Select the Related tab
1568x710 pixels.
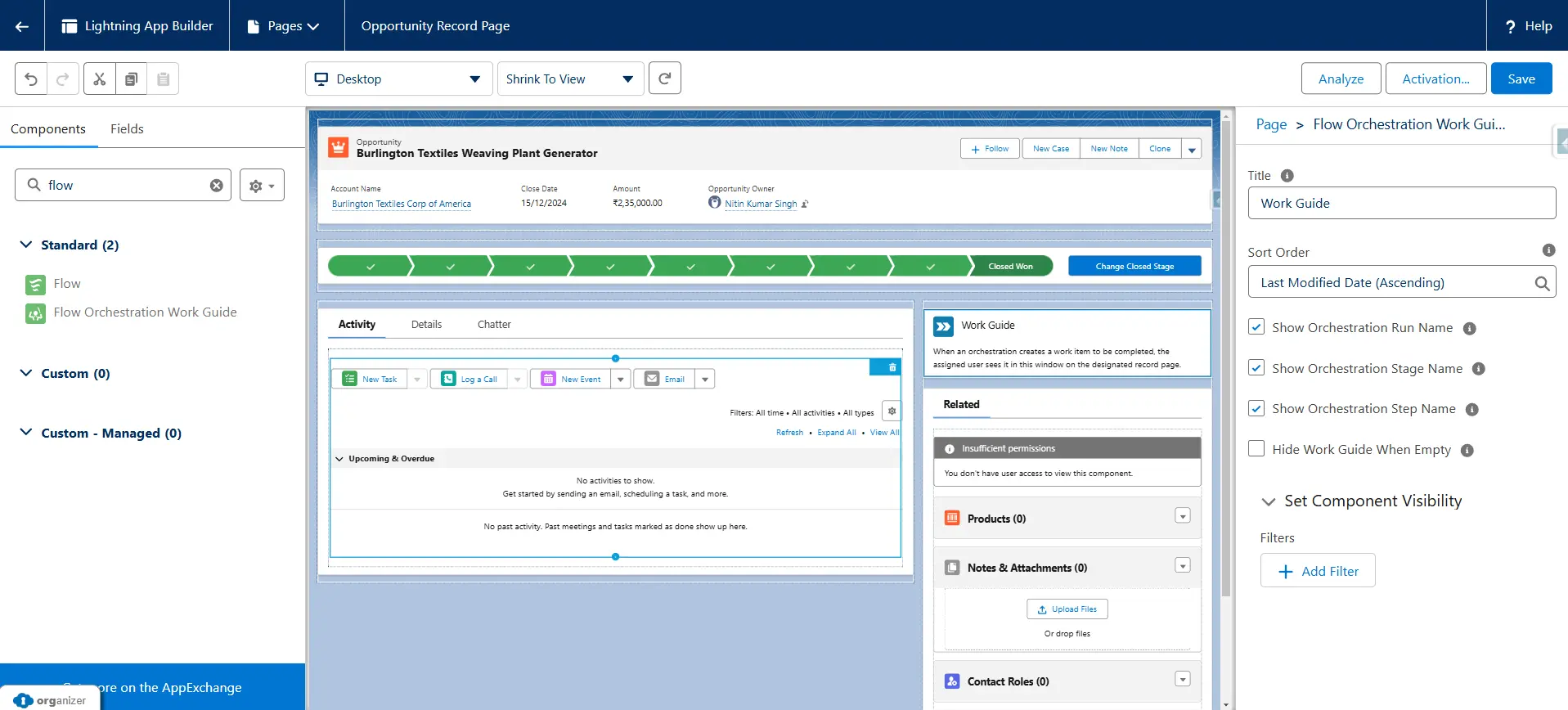click(961, 404)
